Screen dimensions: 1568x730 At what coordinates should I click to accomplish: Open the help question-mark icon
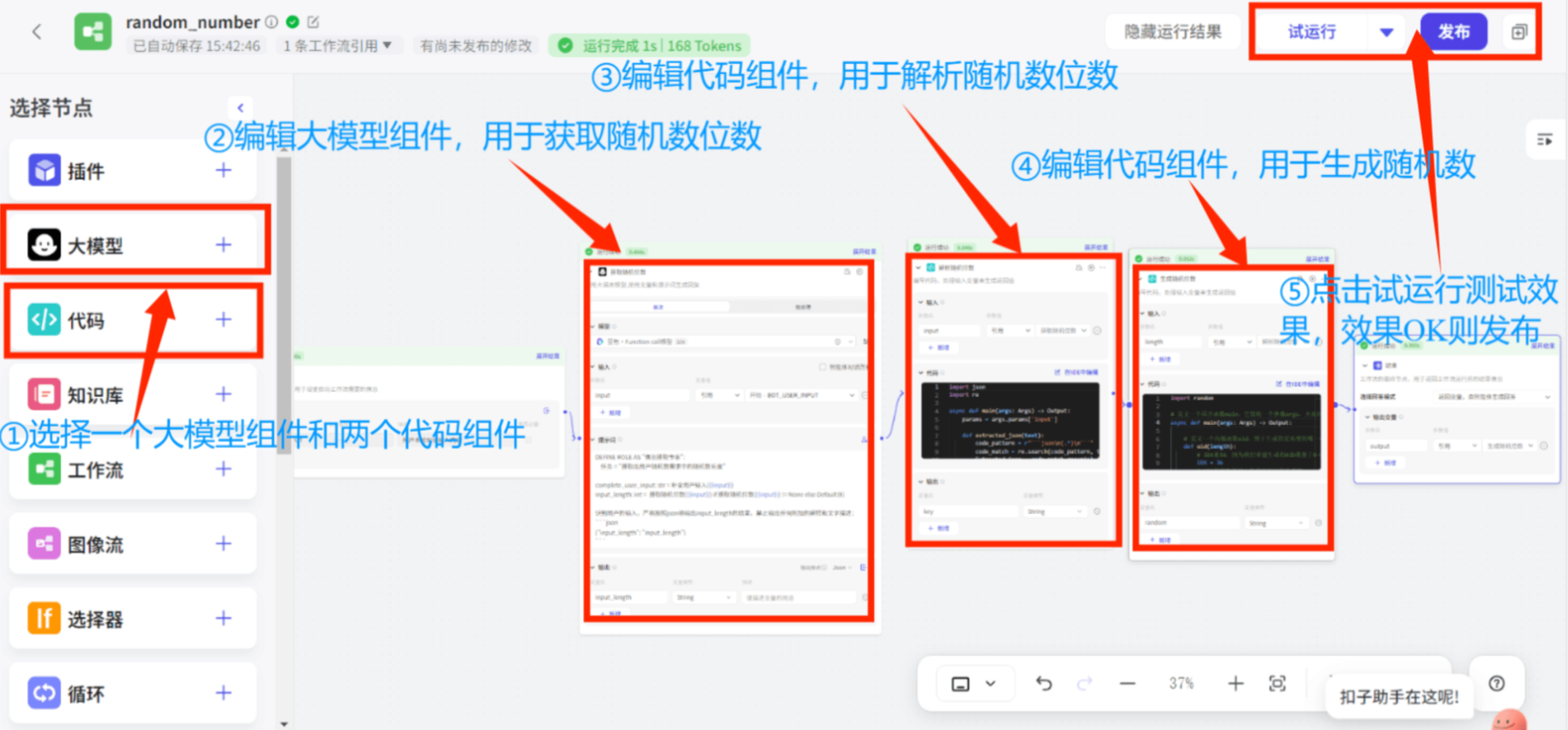coord(1496,683)
